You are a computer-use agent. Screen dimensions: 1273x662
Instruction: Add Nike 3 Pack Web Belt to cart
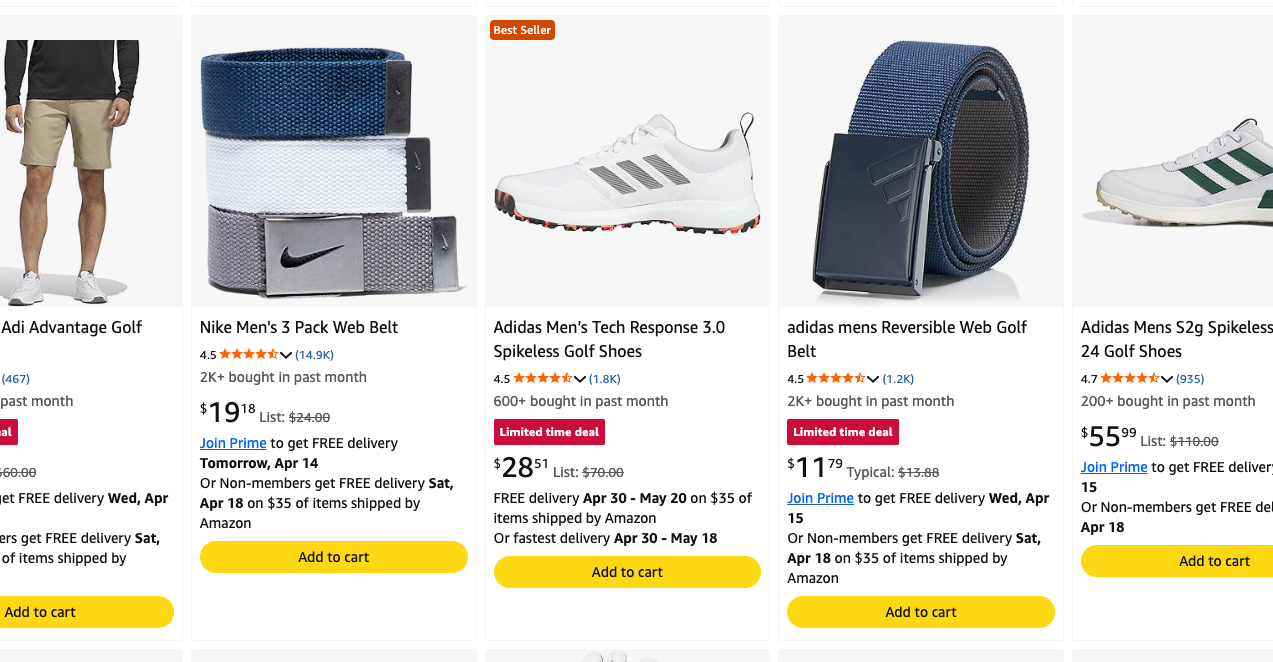click(333, 557)
